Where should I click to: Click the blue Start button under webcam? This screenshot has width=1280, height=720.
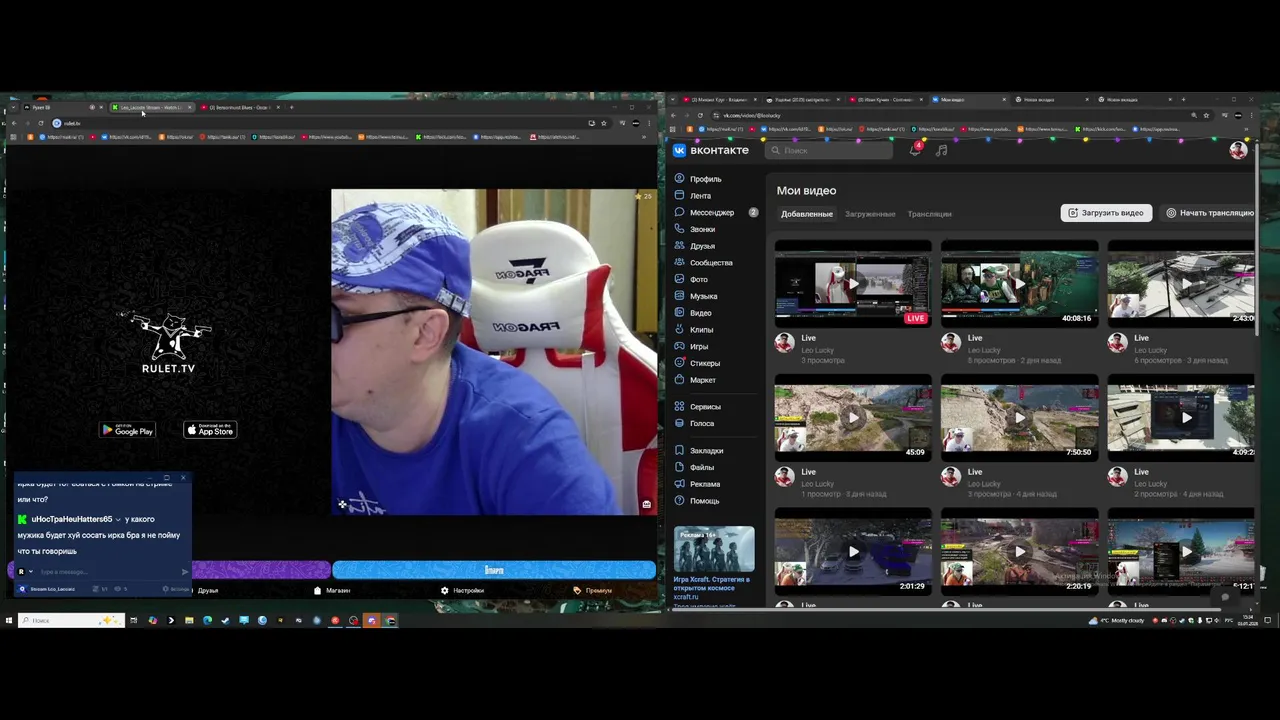point(494,570)
